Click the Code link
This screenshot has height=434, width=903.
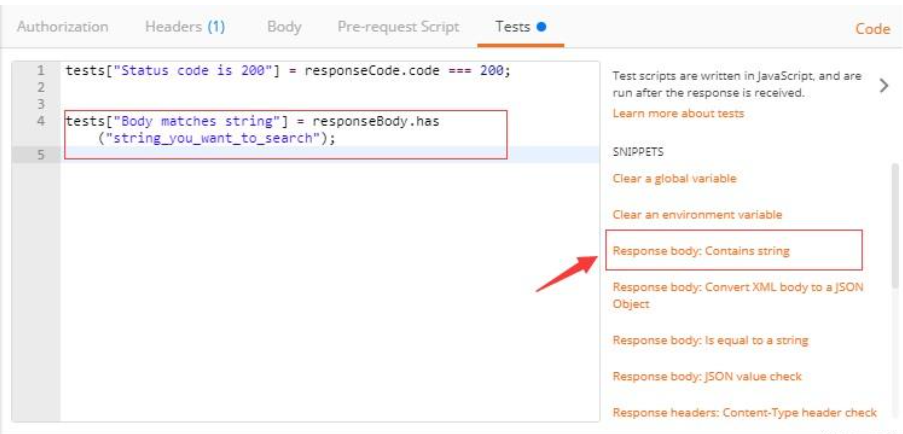(872, 29)
